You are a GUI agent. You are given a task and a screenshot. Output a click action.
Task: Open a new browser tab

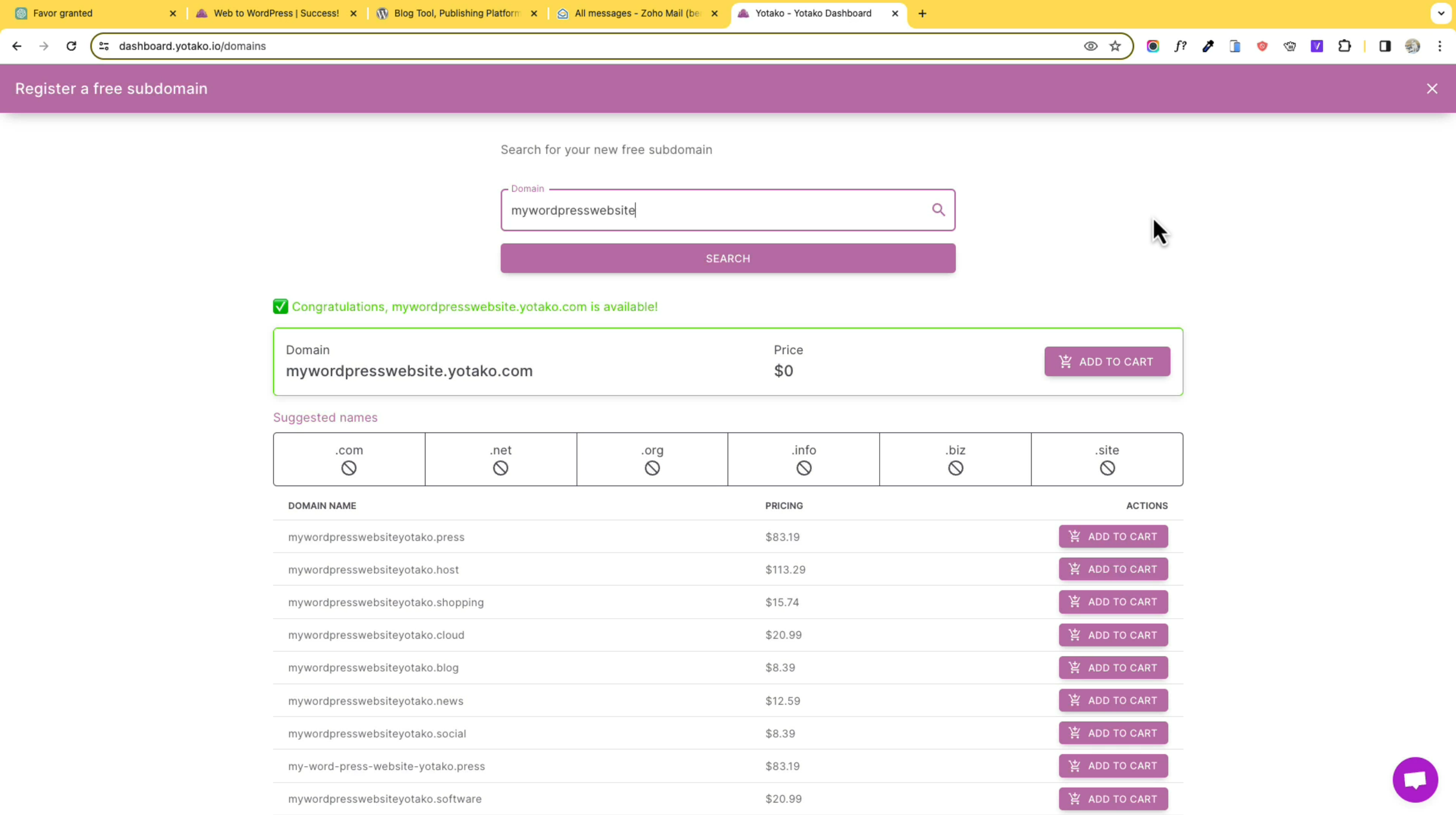(x=922, y=13)
